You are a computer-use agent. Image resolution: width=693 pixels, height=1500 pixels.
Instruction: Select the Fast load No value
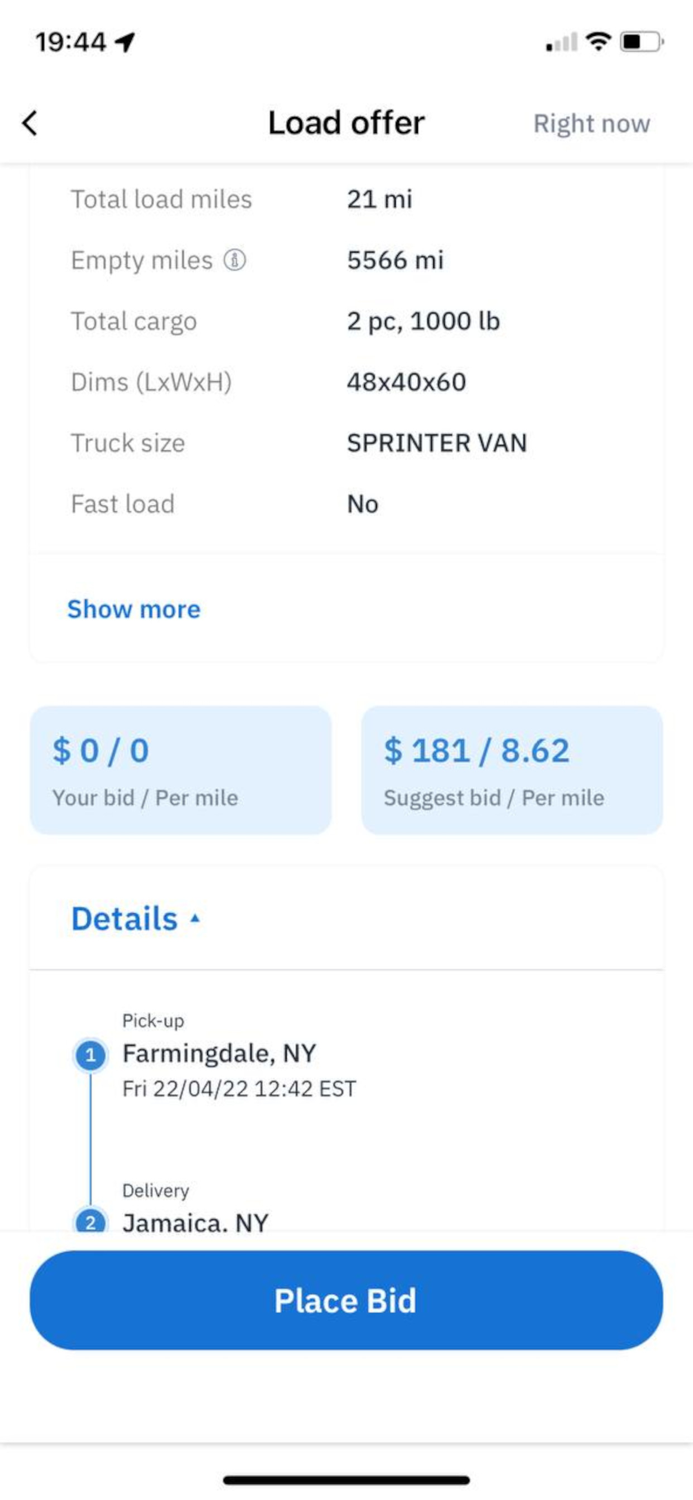click(362, 504)
